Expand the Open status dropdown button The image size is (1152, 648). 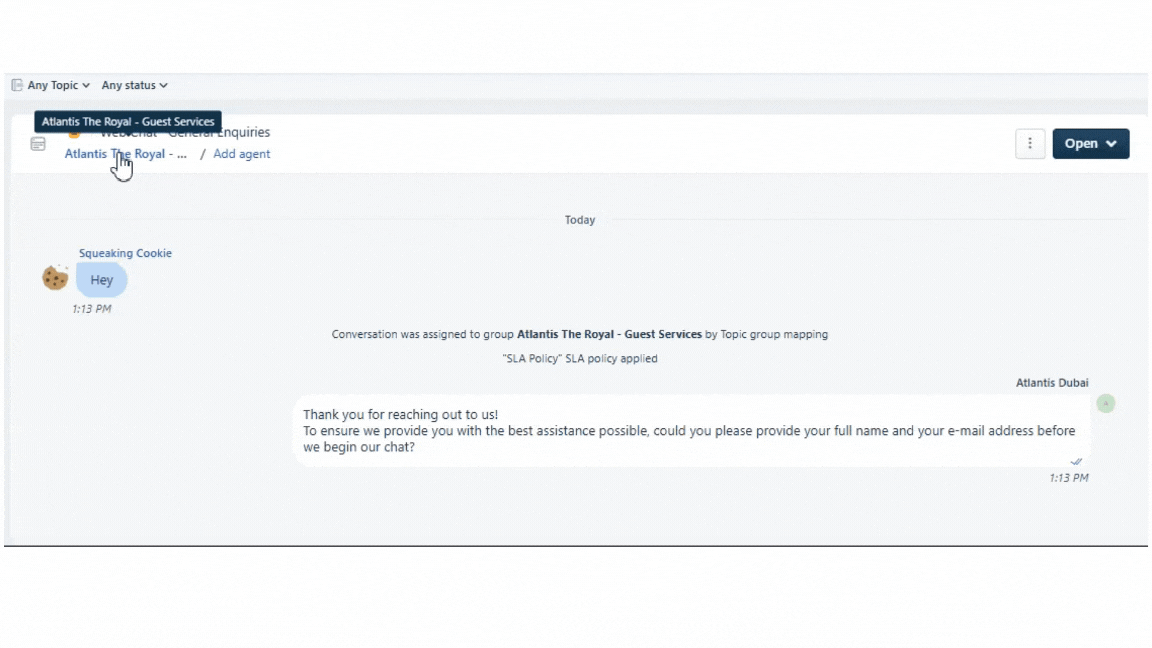click(x=1090, y=143)
